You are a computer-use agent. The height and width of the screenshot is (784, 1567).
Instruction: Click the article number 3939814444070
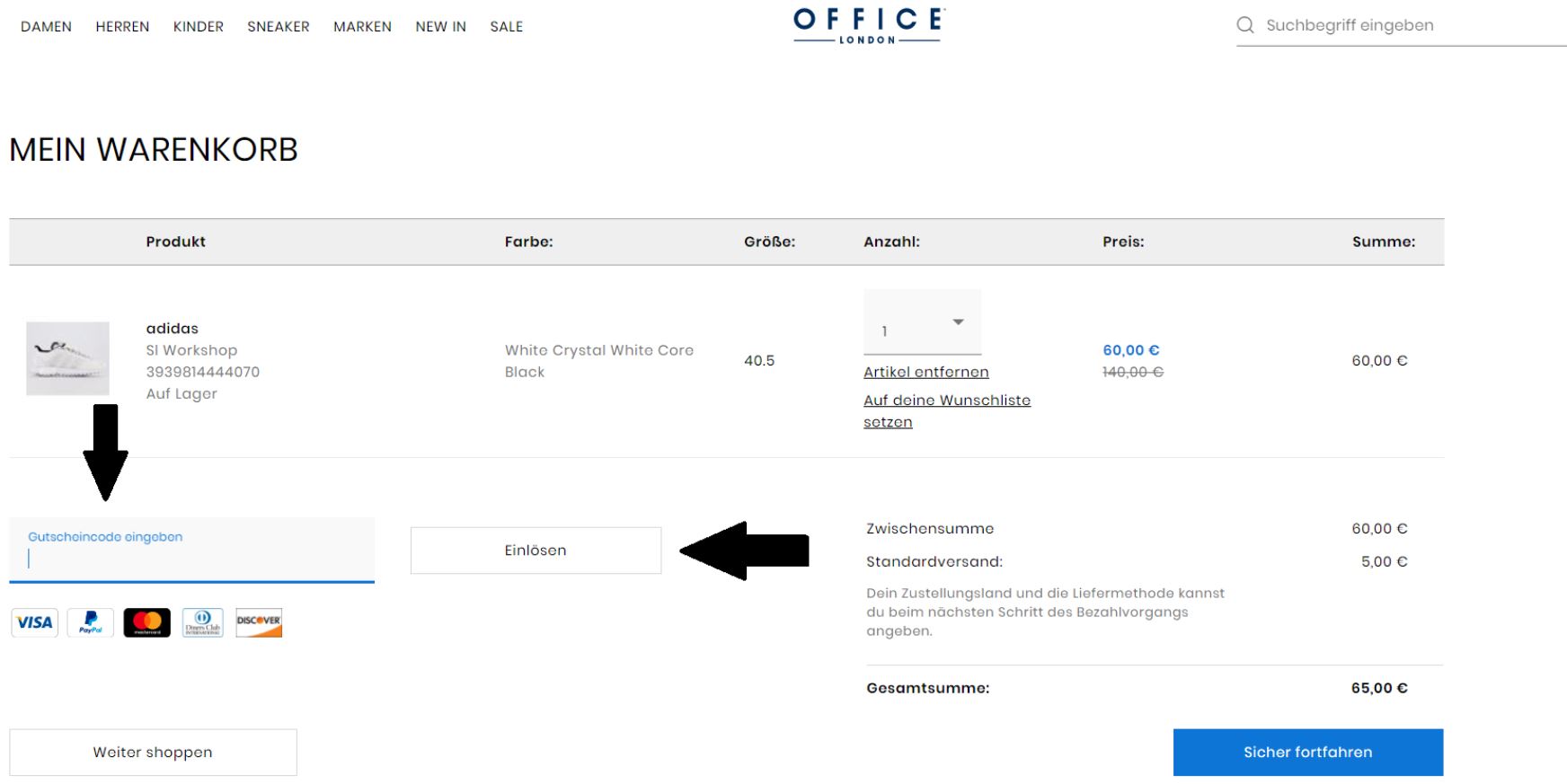(203, 372)
